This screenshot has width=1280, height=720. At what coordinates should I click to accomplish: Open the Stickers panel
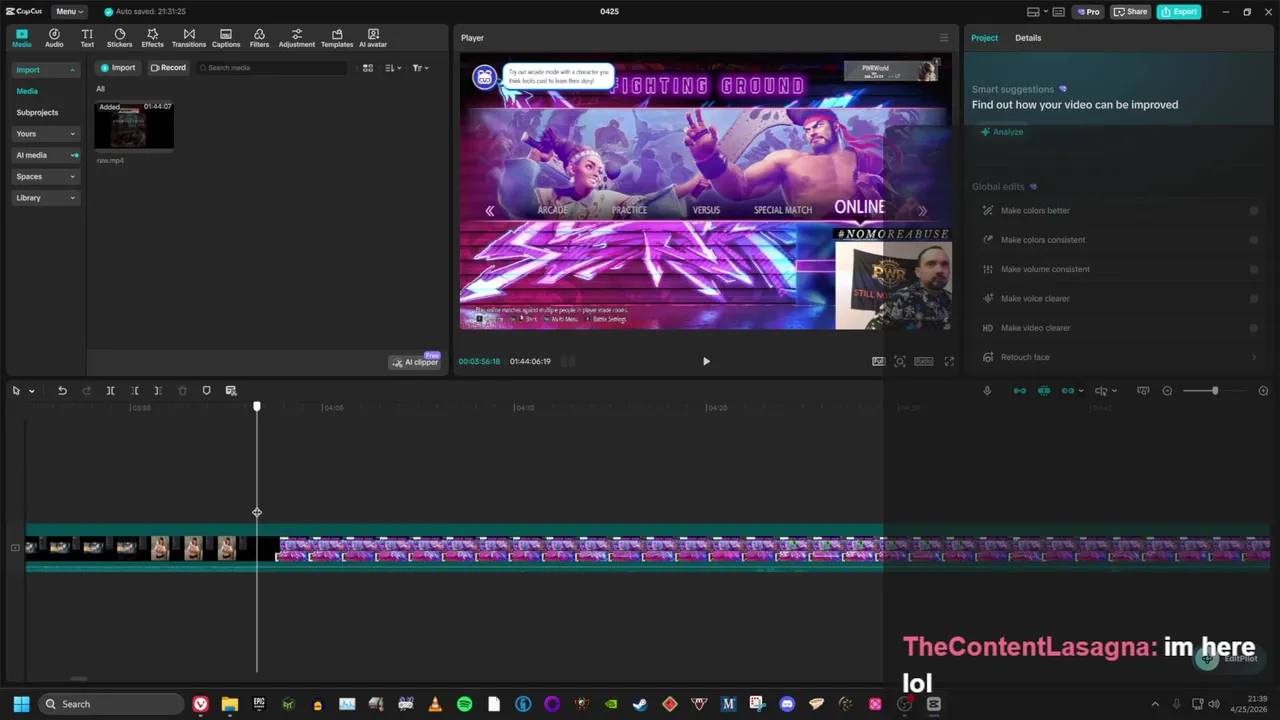pos(120,38)
